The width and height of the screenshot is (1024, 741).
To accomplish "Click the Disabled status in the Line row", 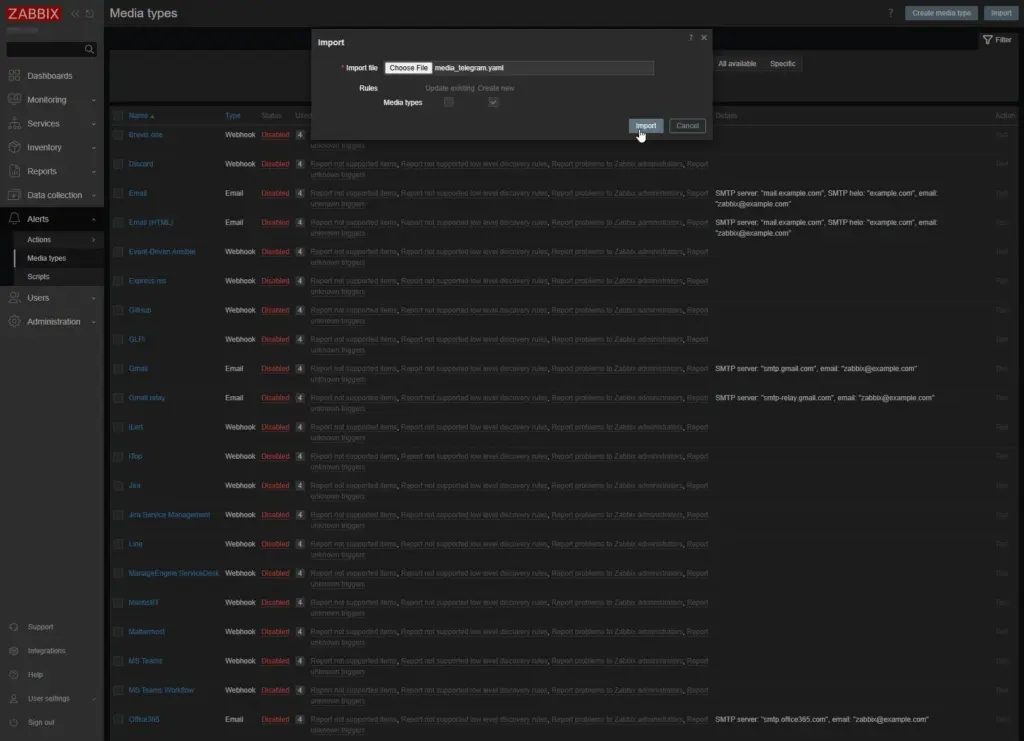I will (275, 544).
